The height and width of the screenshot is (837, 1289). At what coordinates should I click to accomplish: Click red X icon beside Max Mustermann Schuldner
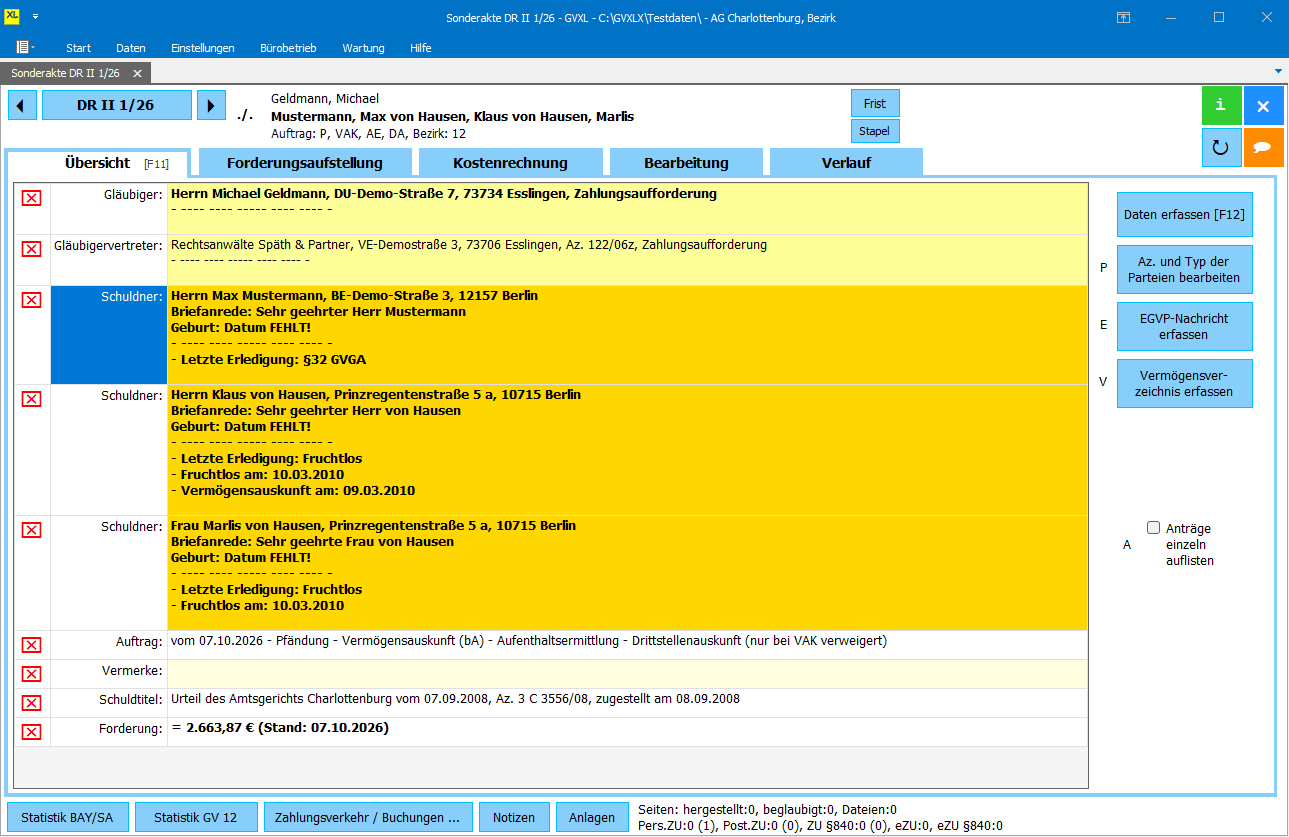[x=32, y=300]
